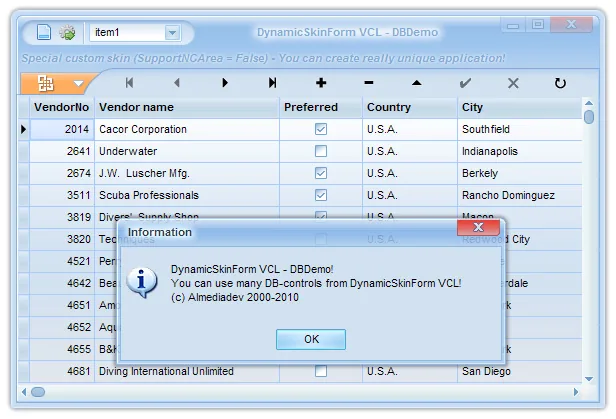Advance to next record arrow

225,83
